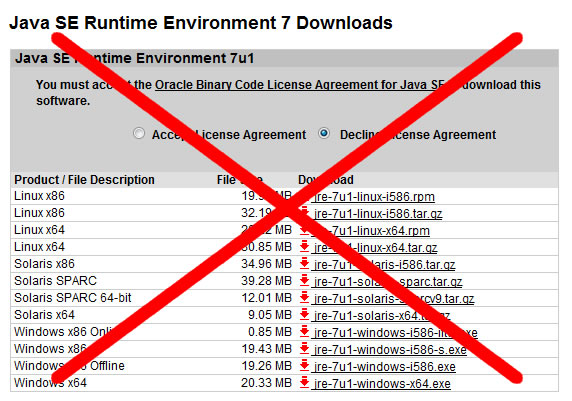
Task: Click red download arrow for windows-i586.exe
Action: 304,365
